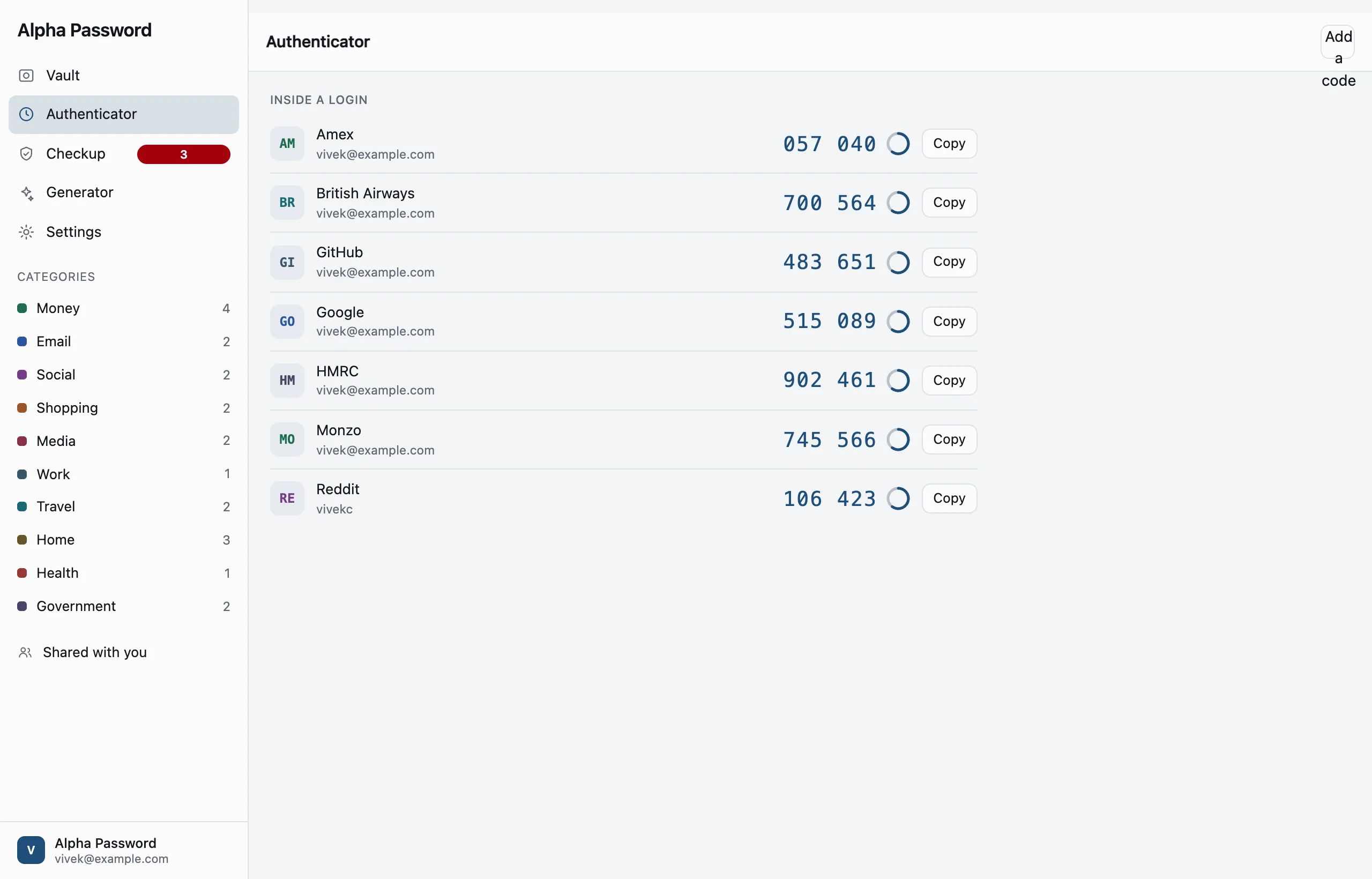Image resolution: width=1372 pixels, height=879 pixels.
Task: Click the Checkup badge showing 3
Action: tap(184, 154)
